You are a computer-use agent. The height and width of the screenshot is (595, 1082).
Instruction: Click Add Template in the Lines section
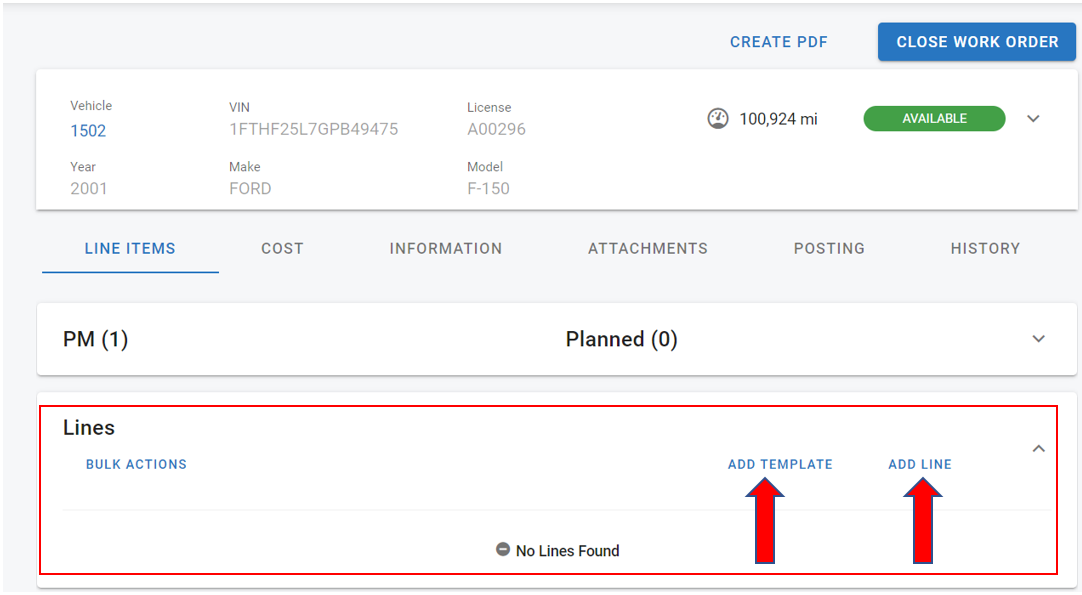point(780,464)
